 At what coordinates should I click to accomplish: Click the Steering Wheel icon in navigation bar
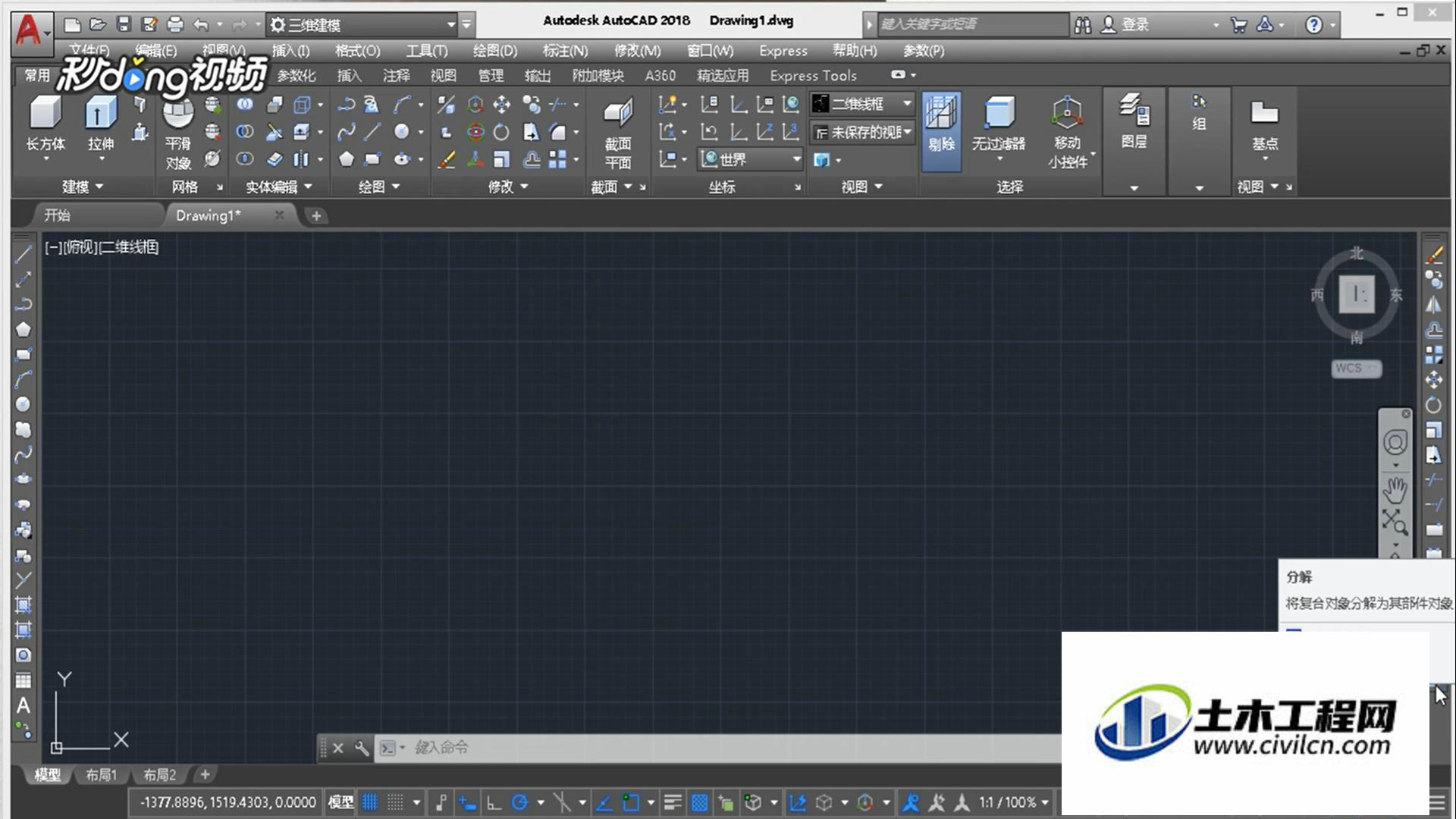pyautogui.click(x=1395, y=442)
